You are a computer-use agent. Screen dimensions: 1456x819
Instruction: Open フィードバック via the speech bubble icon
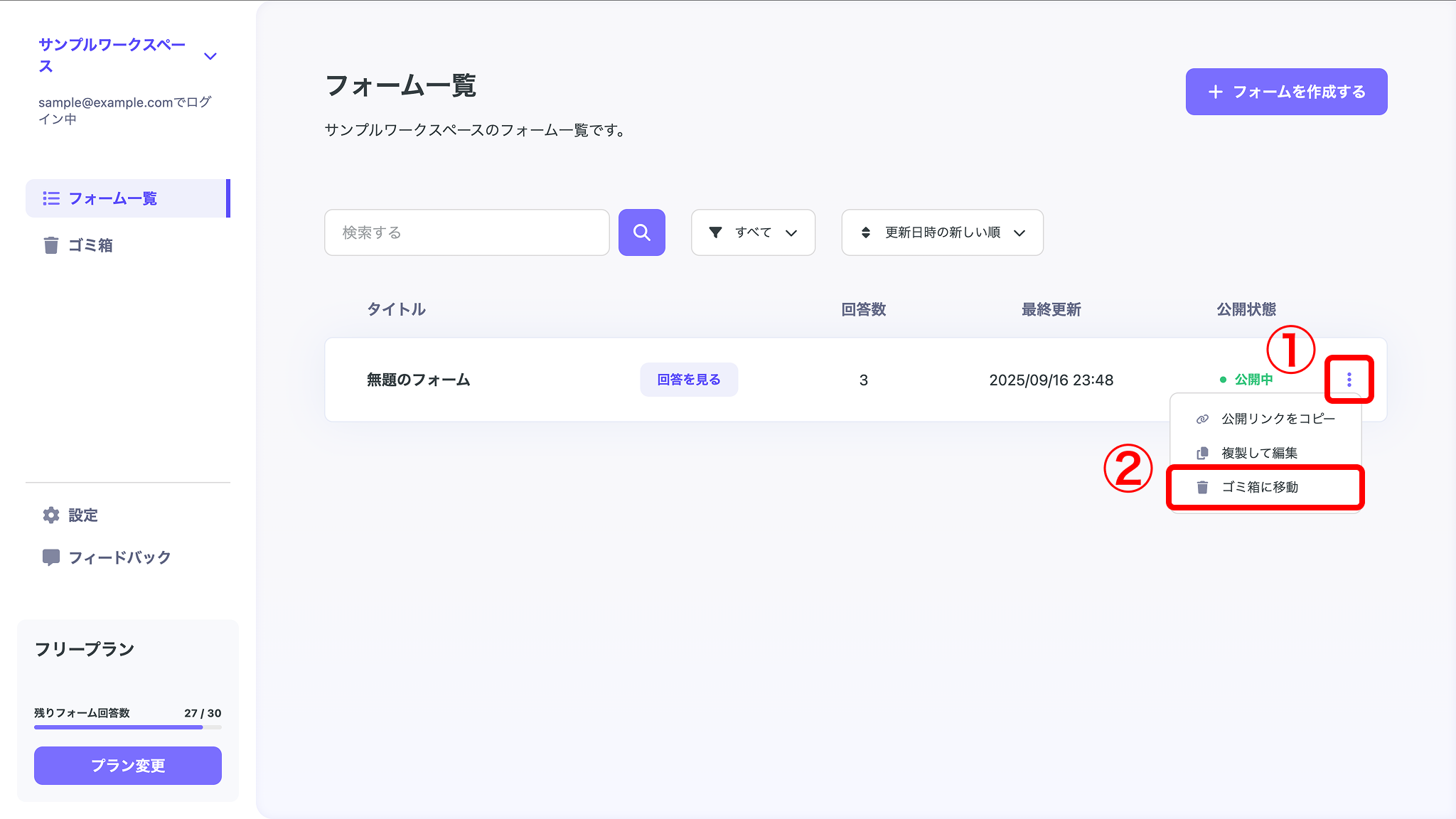tap(50, 557)
